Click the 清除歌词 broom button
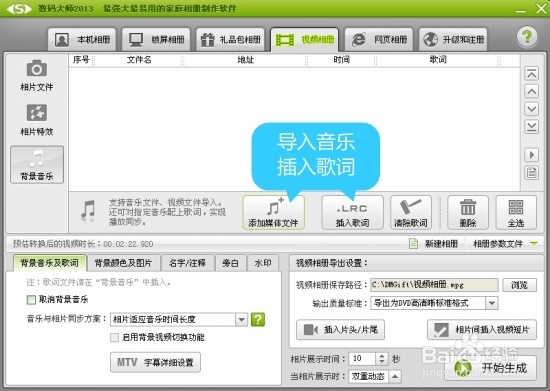This screenshot has height=391, width=550. (x=411, y=213)
